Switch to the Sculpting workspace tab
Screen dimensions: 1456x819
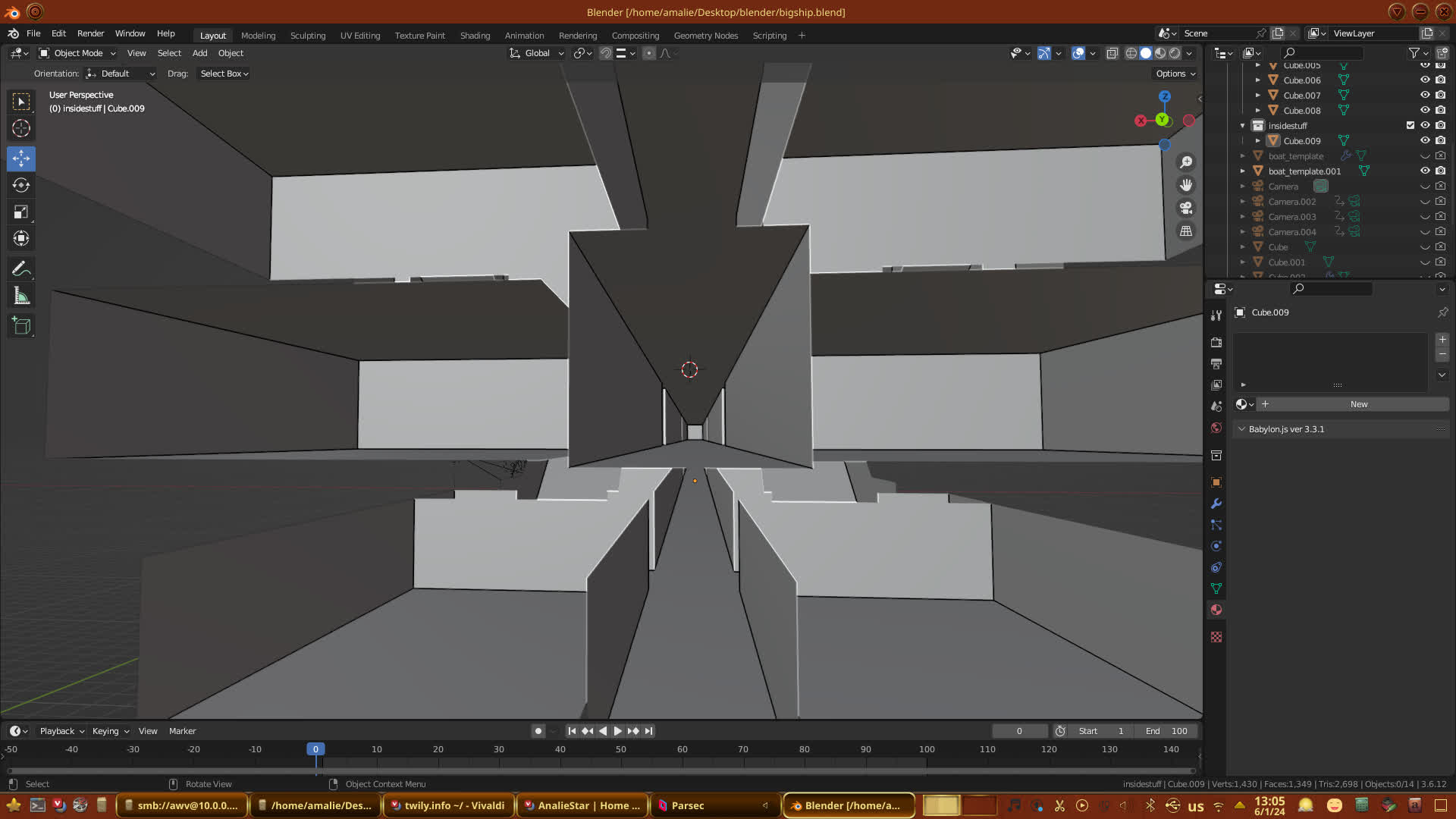pos(307,36)
